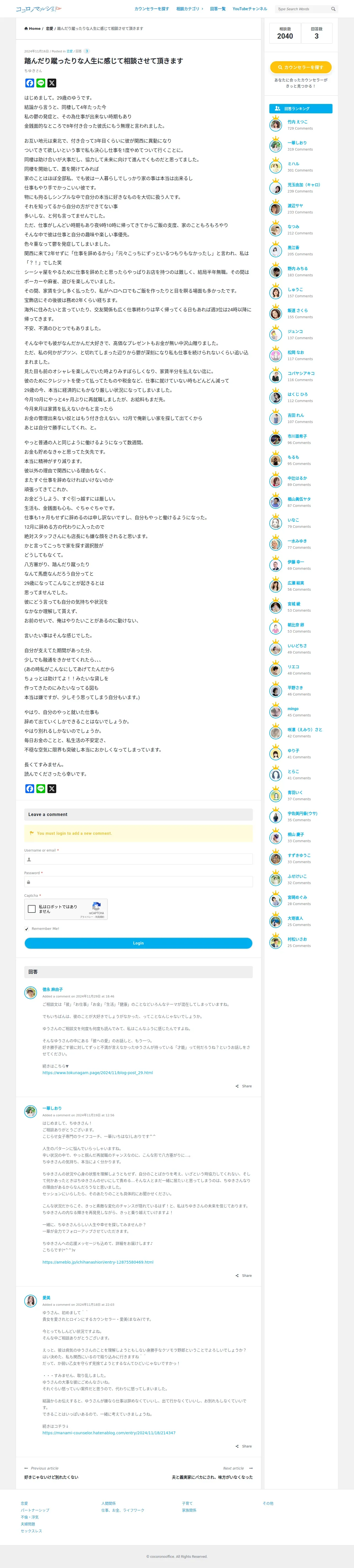Click commenter name 愛美
The width and height of the screenshot is (354, 1568).
pyautogui.click(x=46, y=1297)
